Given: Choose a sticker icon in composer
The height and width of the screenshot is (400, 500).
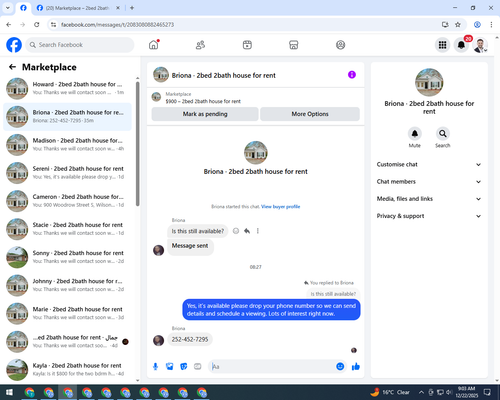Looking at the screenshot, I should pos(184,367).
